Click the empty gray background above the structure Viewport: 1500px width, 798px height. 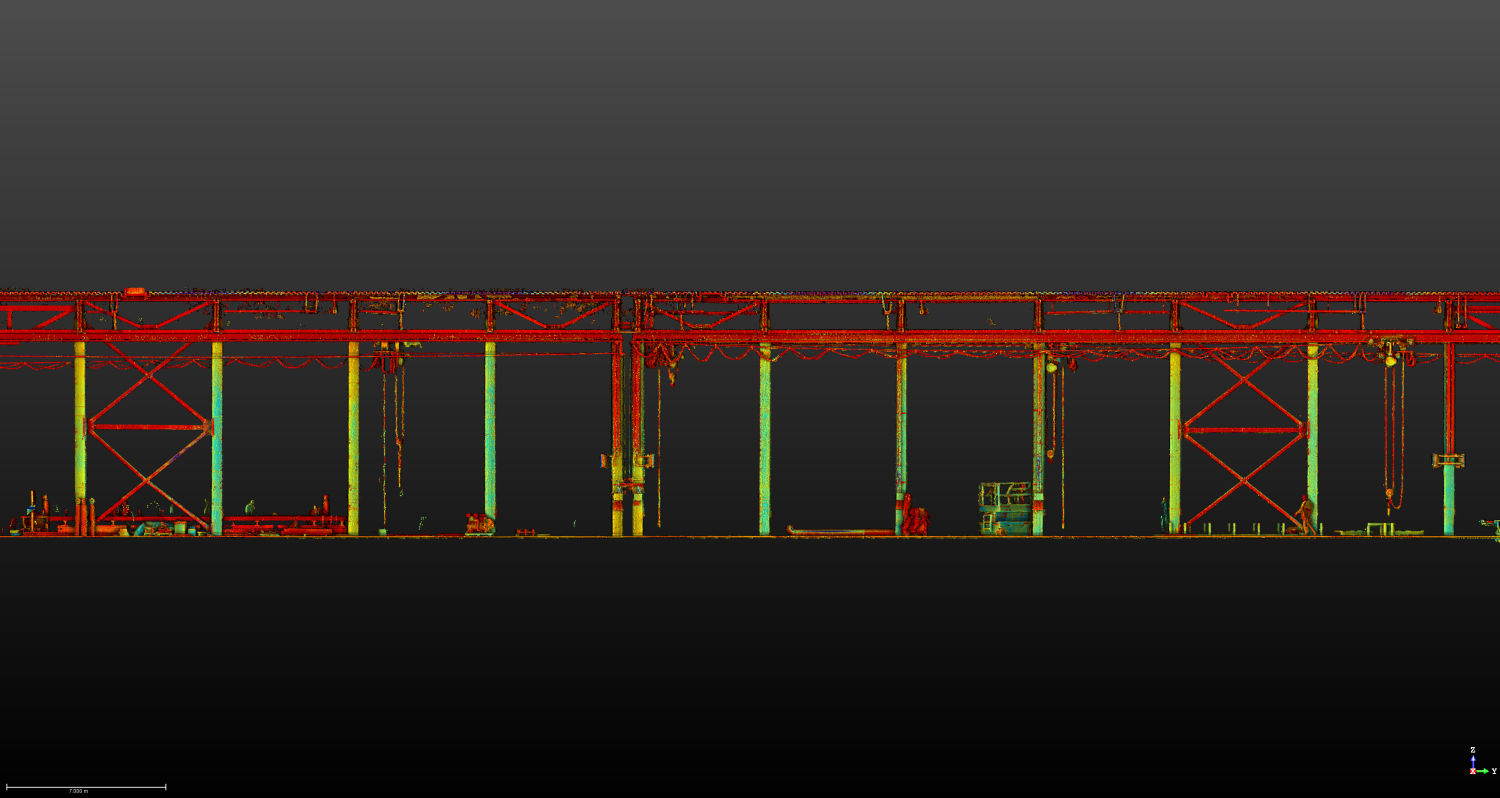click(x=750, y=130)
